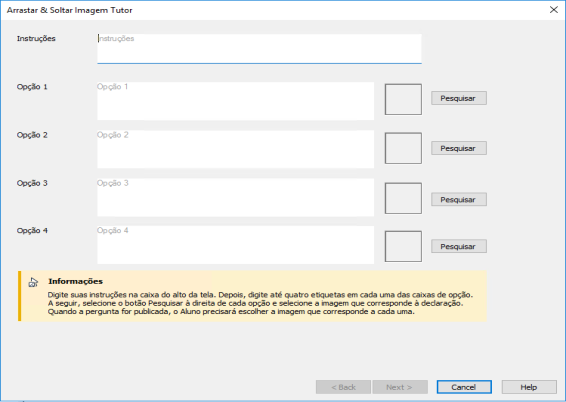Image resolution: width=566 pixels, height=402 pixels.
Task: Click the Informações heading text
Action: tap(75, 281)
